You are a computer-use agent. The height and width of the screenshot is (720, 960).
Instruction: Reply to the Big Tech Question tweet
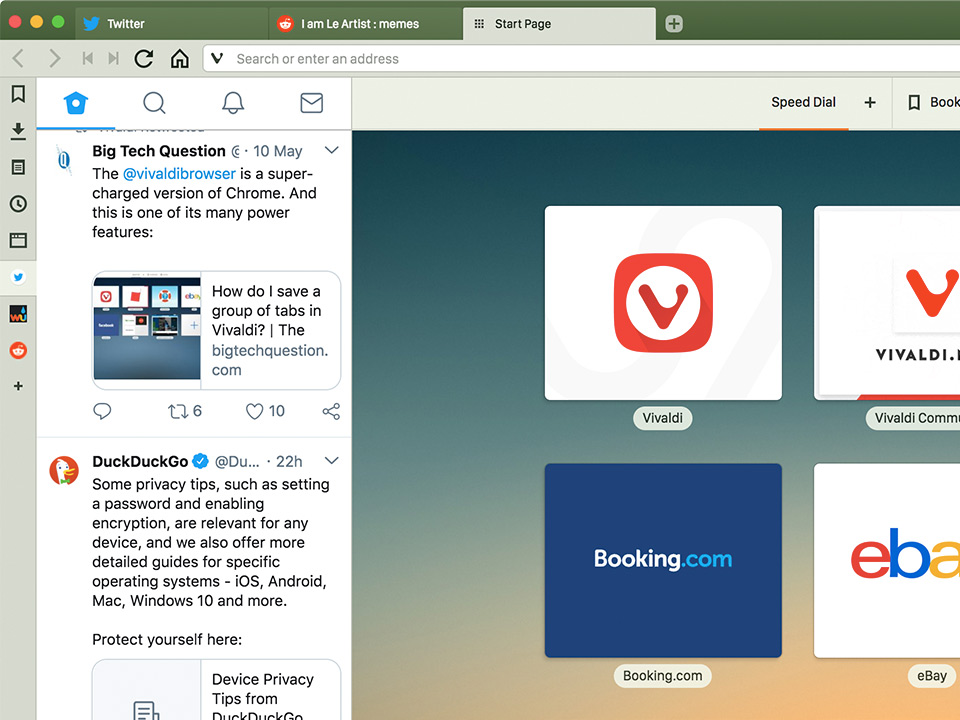tap(102, 411)
